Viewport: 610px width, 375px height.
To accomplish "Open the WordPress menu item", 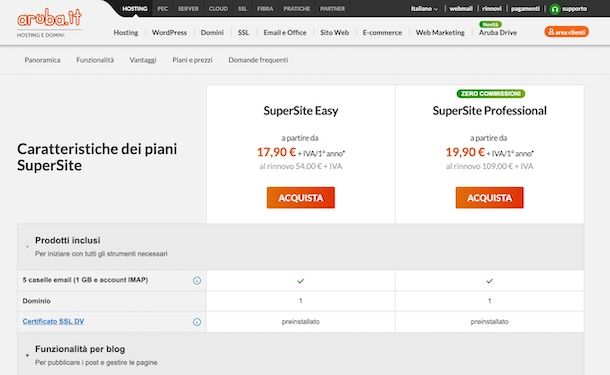I will pos(169,33).
